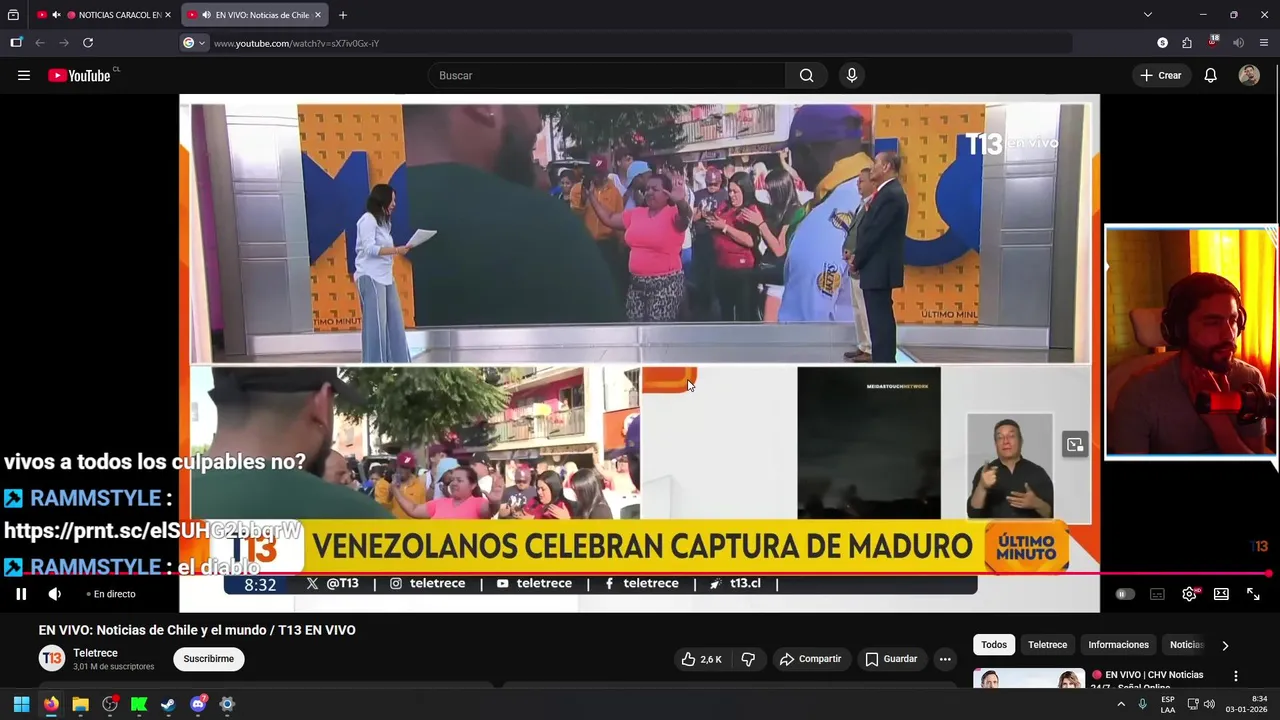Close the NOTICIAS CARACOL tab
The height and width of the screenshot is (720, 1280).
point(168,15)
